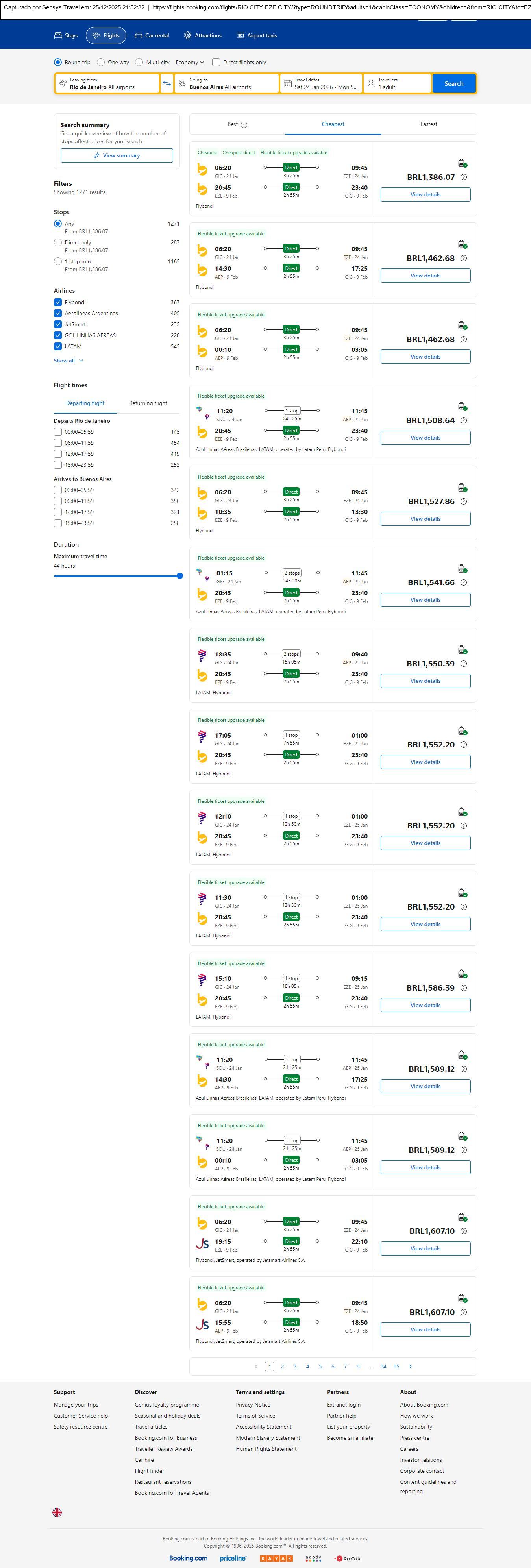Screen dimensions: 531x1568
Task: Click the info icon beside the Best tab
Action: coord(244,125)
